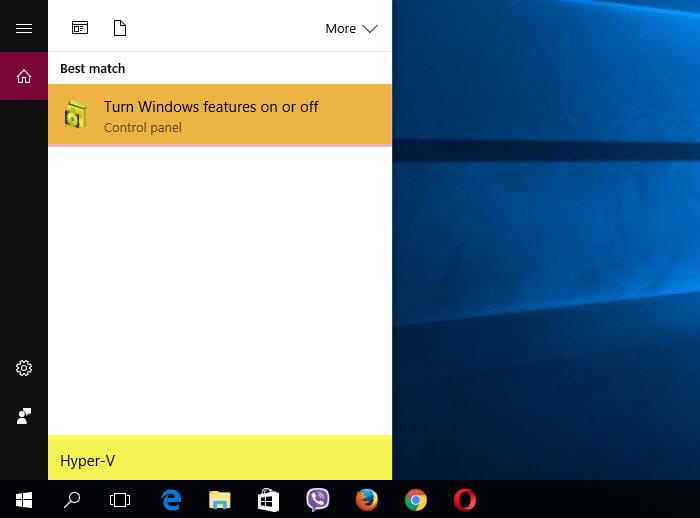Open the Windows Store taskbar icon

point(269,500)
